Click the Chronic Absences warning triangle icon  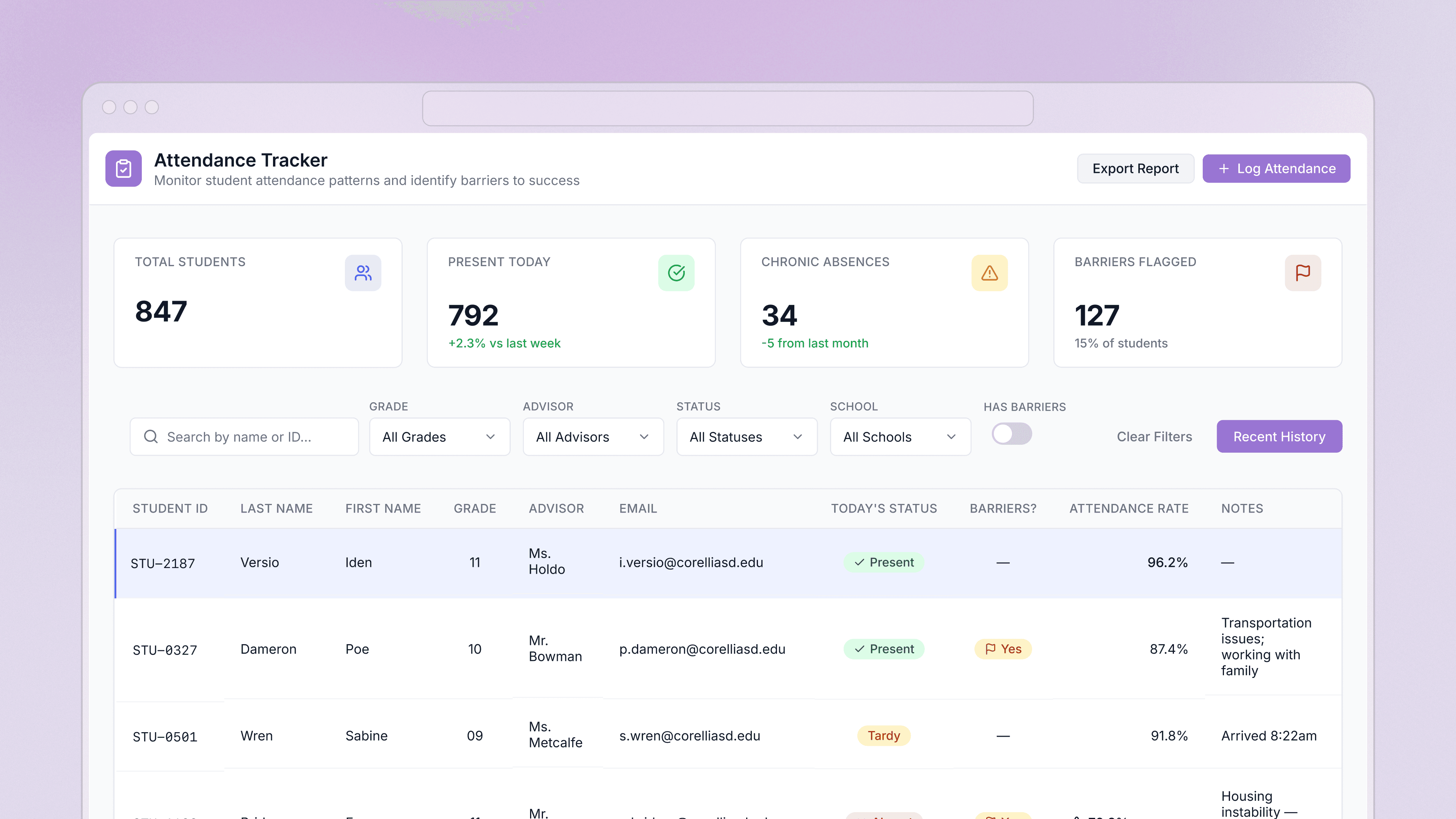coord(989,273)
